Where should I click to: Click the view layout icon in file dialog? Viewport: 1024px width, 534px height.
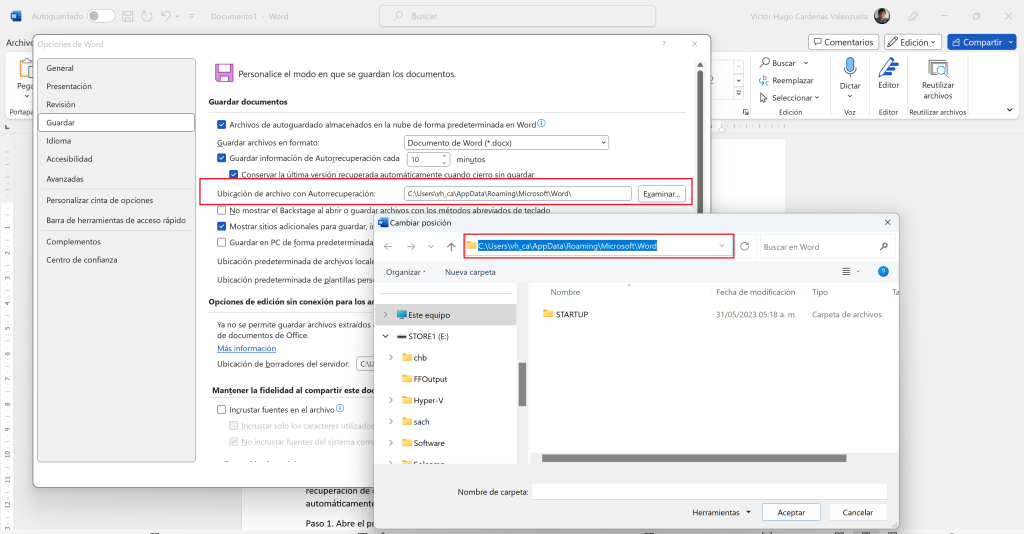(846, 272)
